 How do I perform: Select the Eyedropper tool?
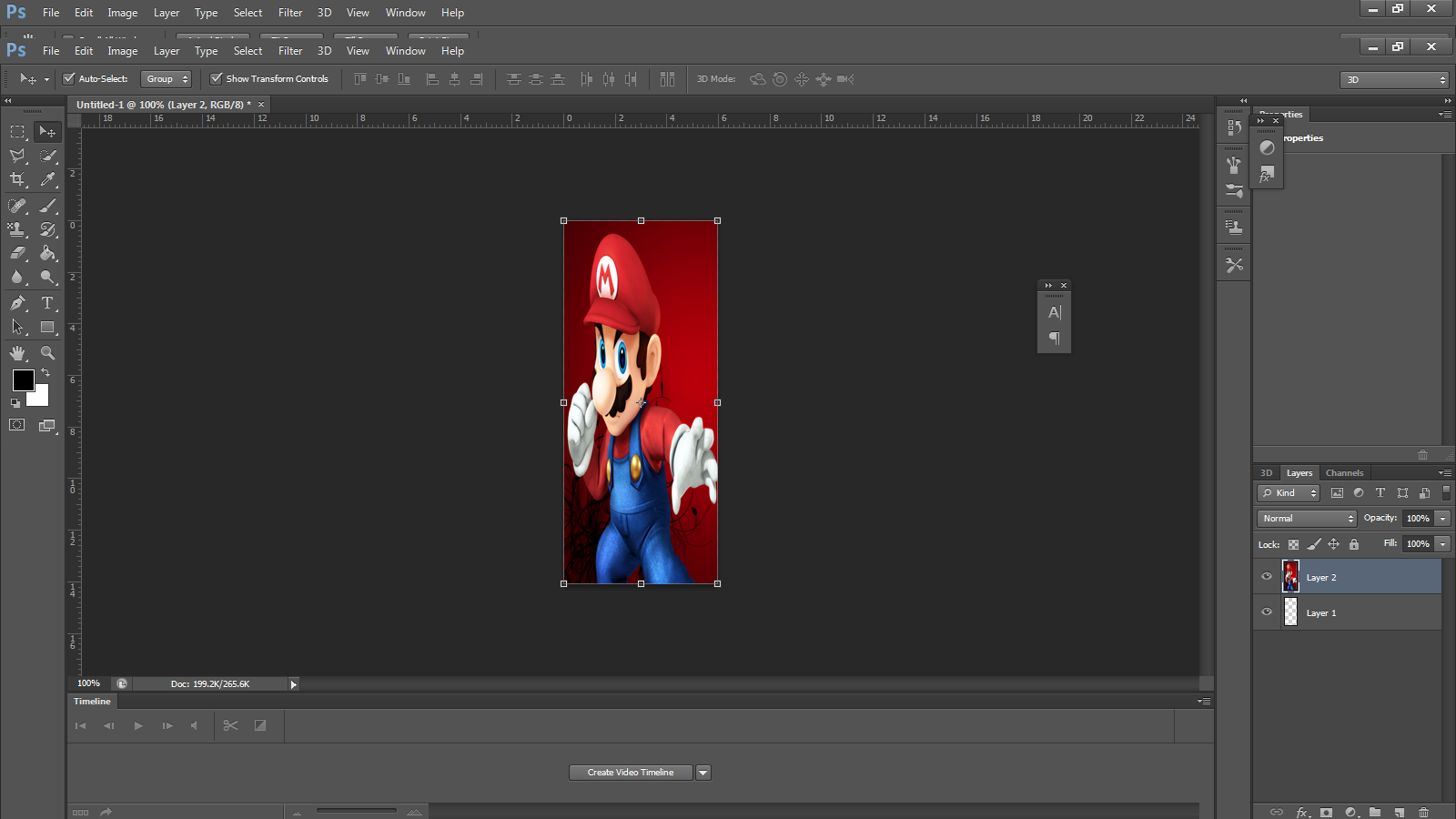[47, 180]
